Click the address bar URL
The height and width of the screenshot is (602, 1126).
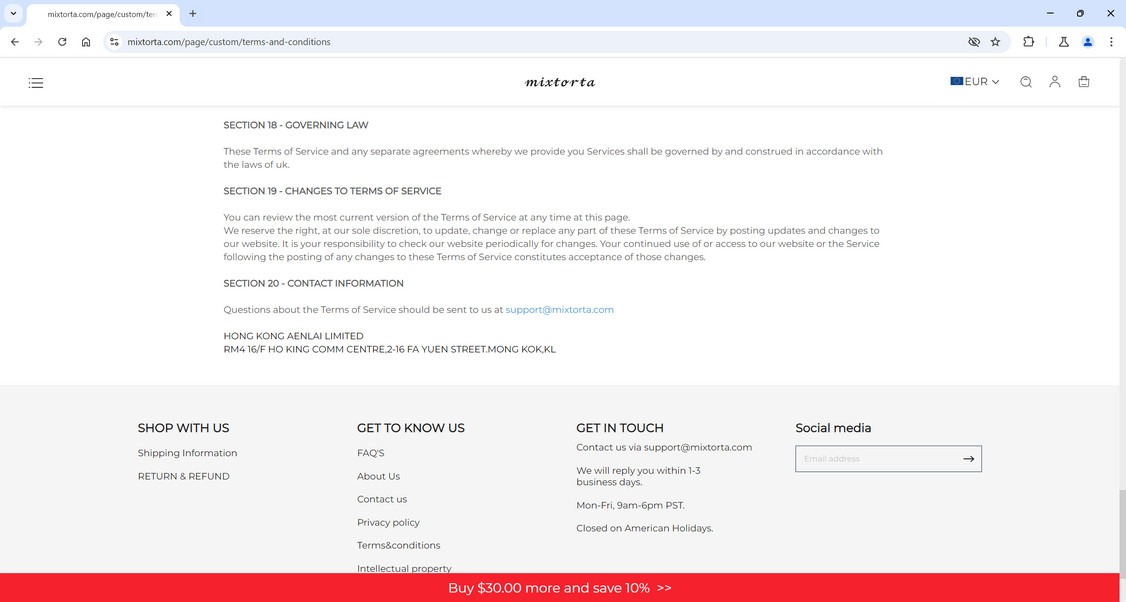[229, 42]
